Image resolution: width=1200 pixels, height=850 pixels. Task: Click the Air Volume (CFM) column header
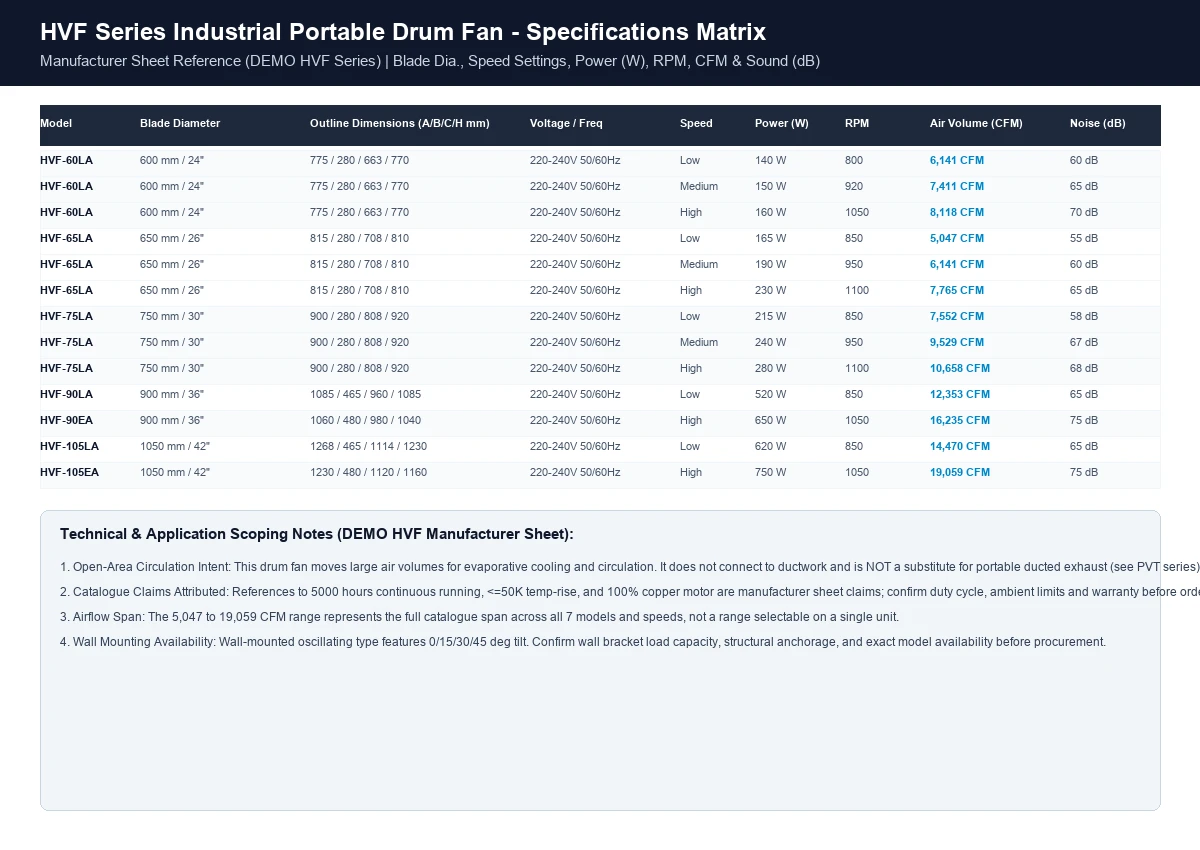[976, 124]
